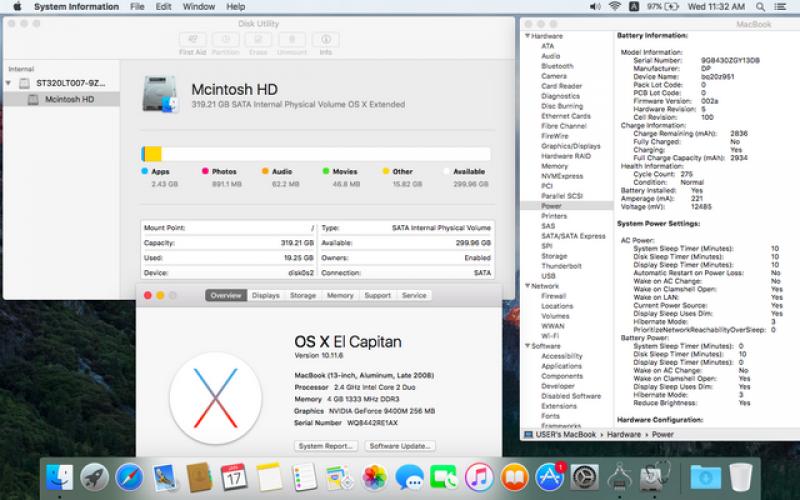The height and width of the screenshot is (500, 800).
Task: Switch to Support tab in About window
Action: 378,295
